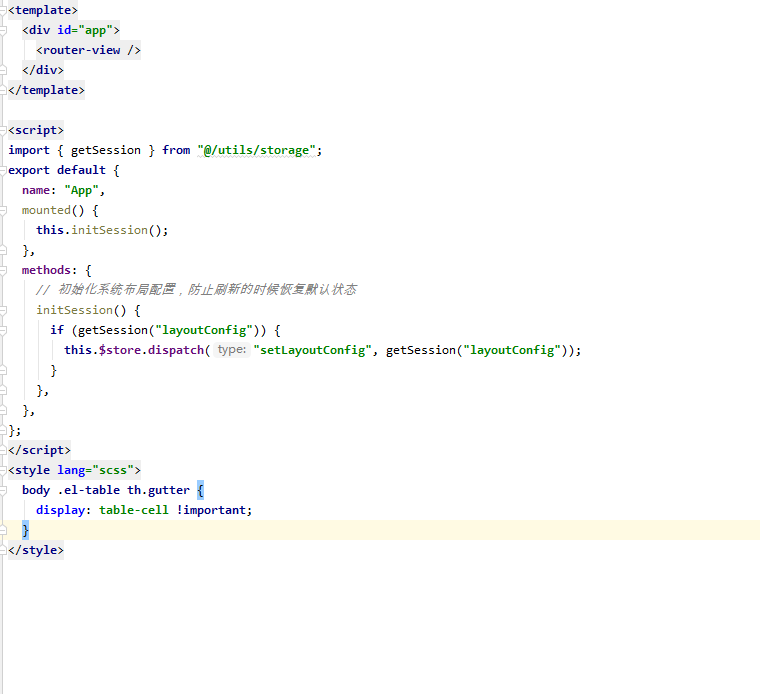This screenshot has height=694, width=760.
Task: Collapse the <script> block fold marker
Action: [3, 130]
